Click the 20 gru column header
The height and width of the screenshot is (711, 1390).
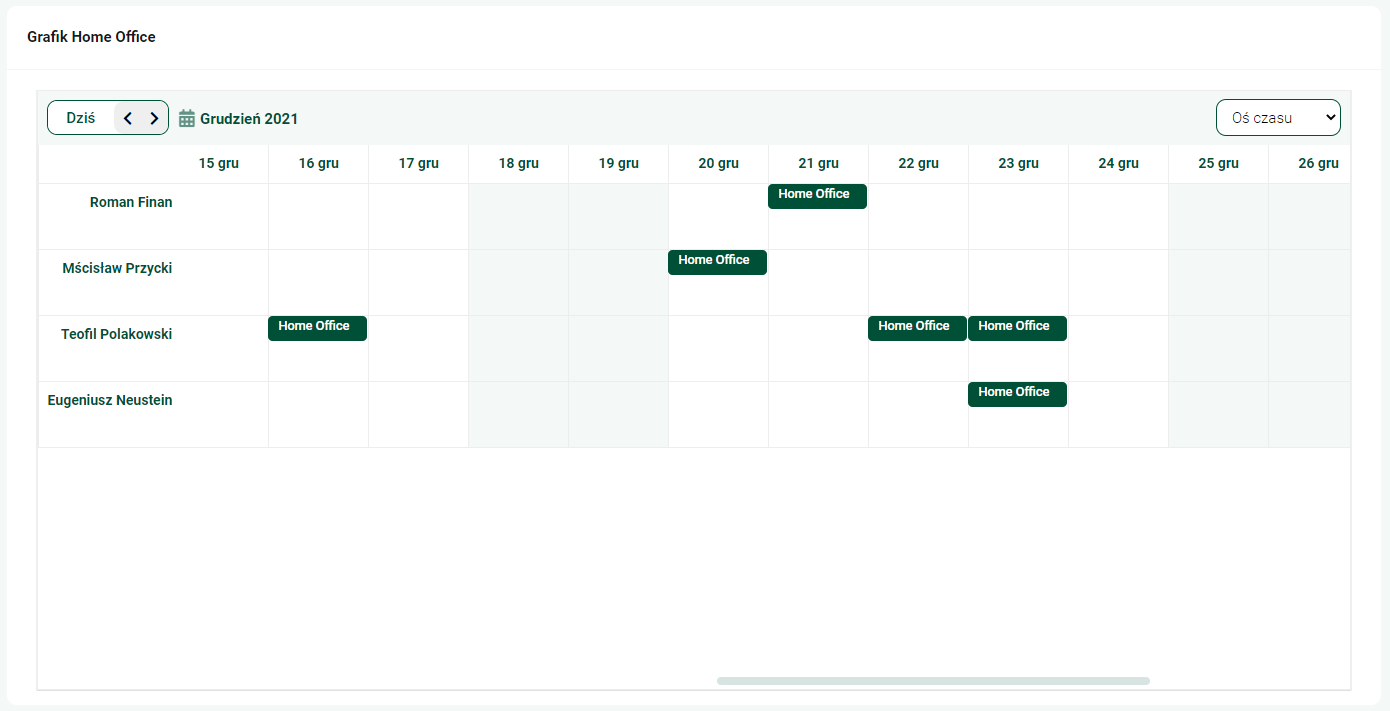click(x=718, y=164)
